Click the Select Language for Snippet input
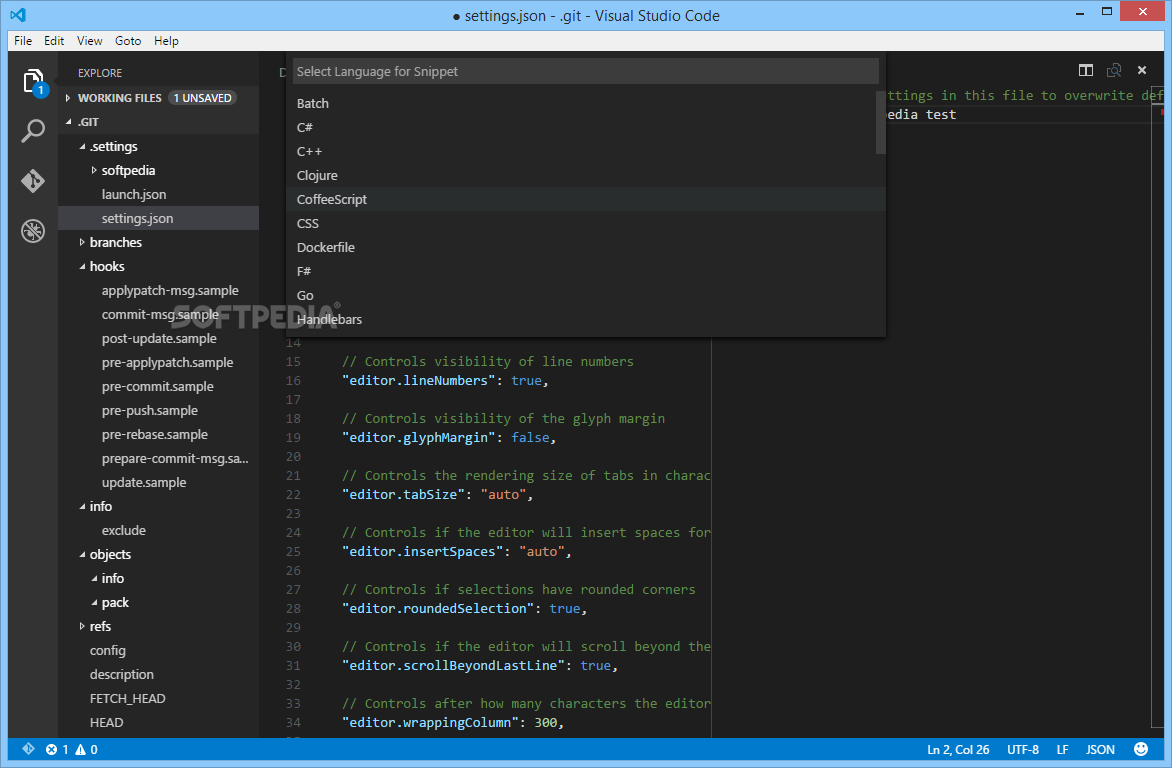Screen dimensions: 1172x768 [585, 71]
